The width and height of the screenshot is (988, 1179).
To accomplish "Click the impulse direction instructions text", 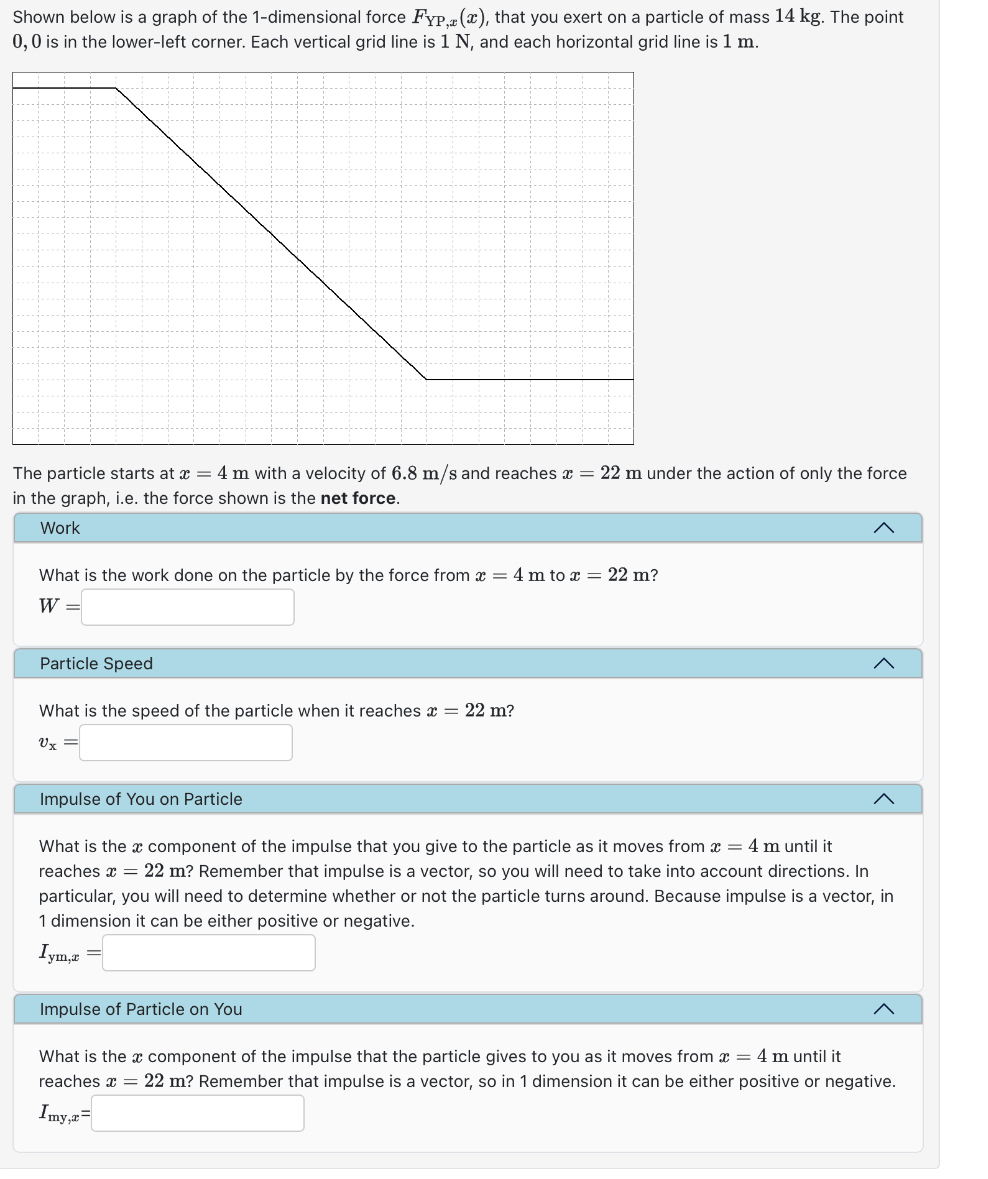I will (x=470, y=884).
